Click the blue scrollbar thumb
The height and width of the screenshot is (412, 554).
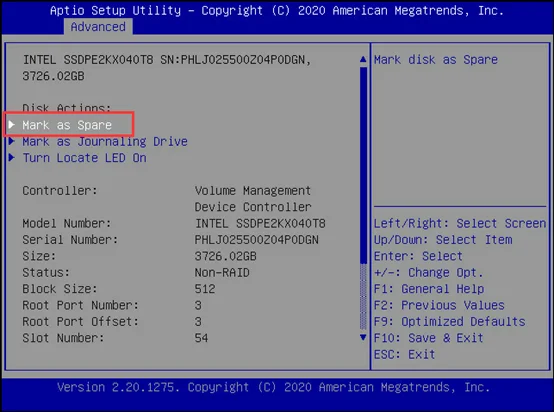pyautogui.click(x=363, y=165)
